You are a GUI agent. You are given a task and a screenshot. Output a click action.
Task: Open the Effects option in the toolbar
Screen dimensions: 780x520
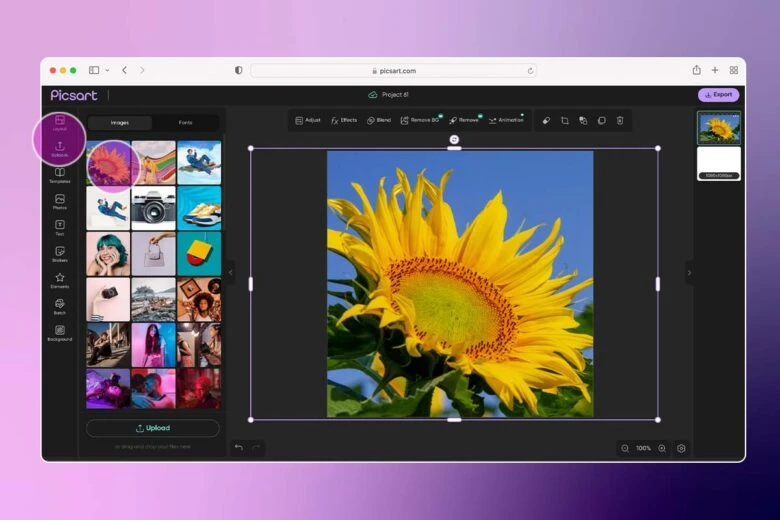pos(344,120)
